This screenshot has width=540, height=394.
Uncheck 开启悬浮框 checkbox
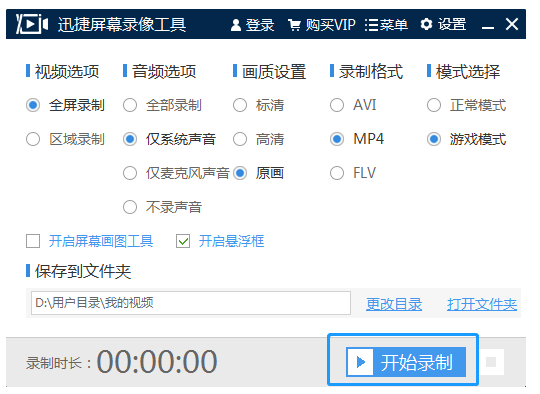(x=183, y=241)
